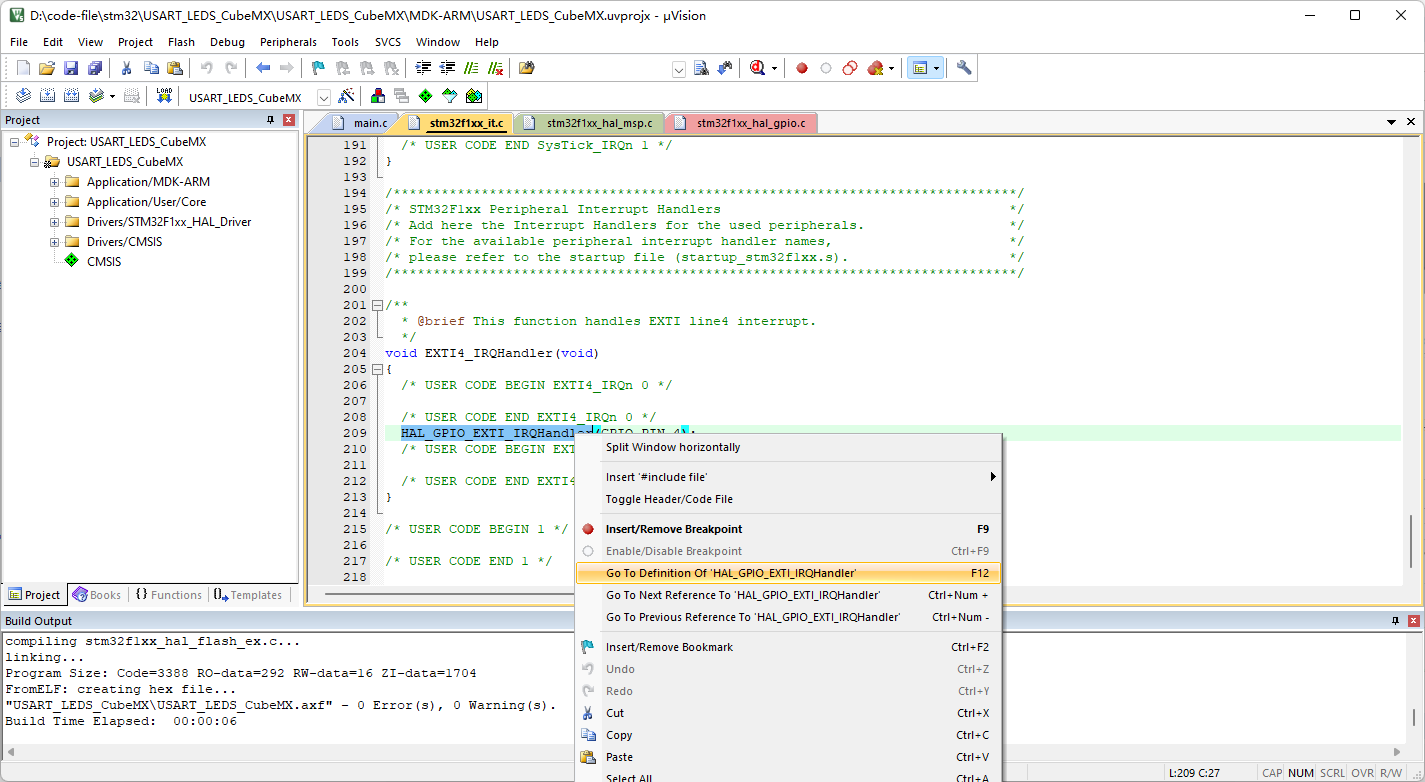Download to flash with the LOAD icon
Viewport: 1425px width, 782px height.
[164, 96]
